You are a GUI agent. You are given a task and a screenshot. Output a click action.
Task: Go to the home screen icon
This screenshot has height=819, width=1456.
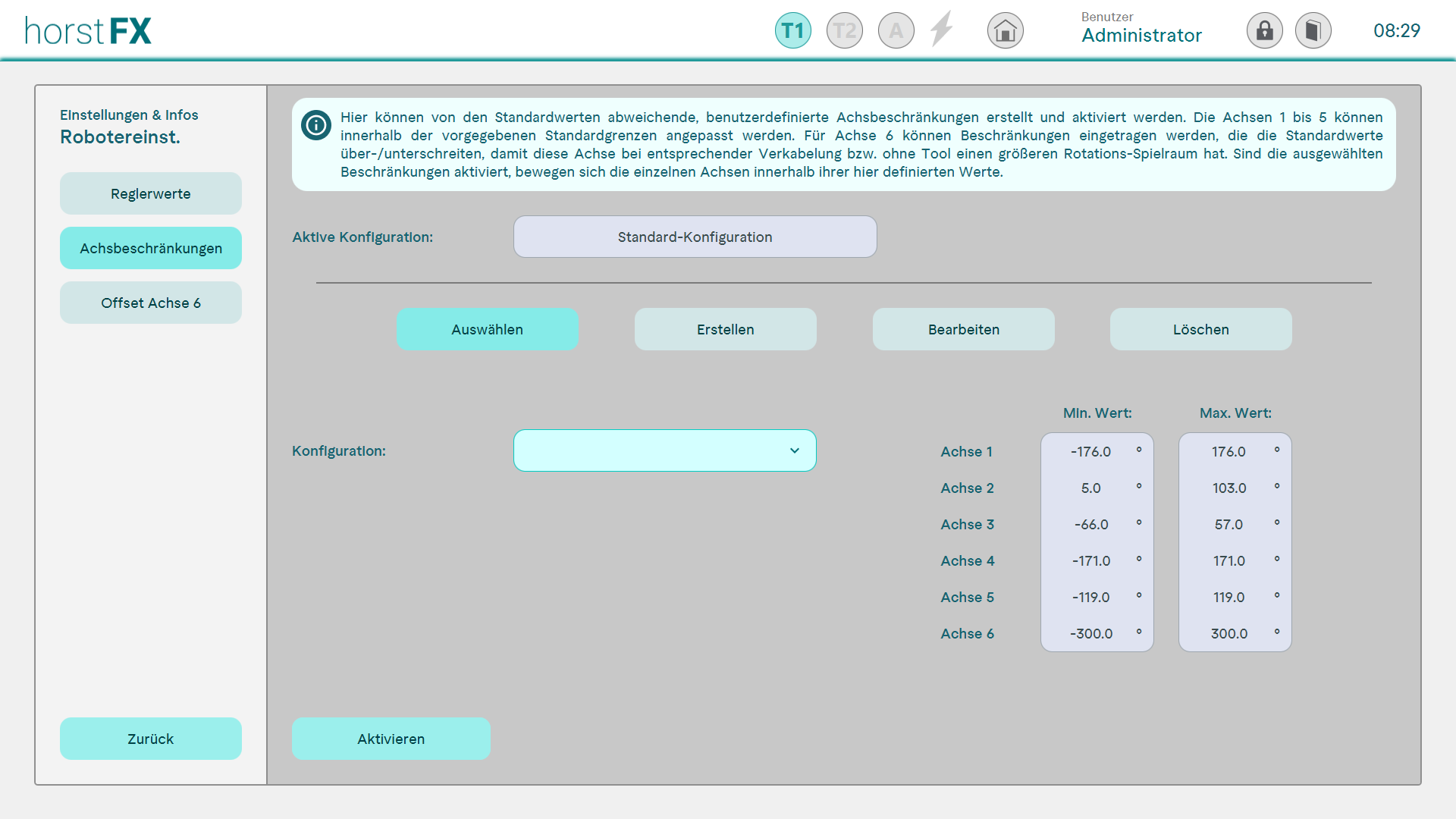(x=1005, y=31)
